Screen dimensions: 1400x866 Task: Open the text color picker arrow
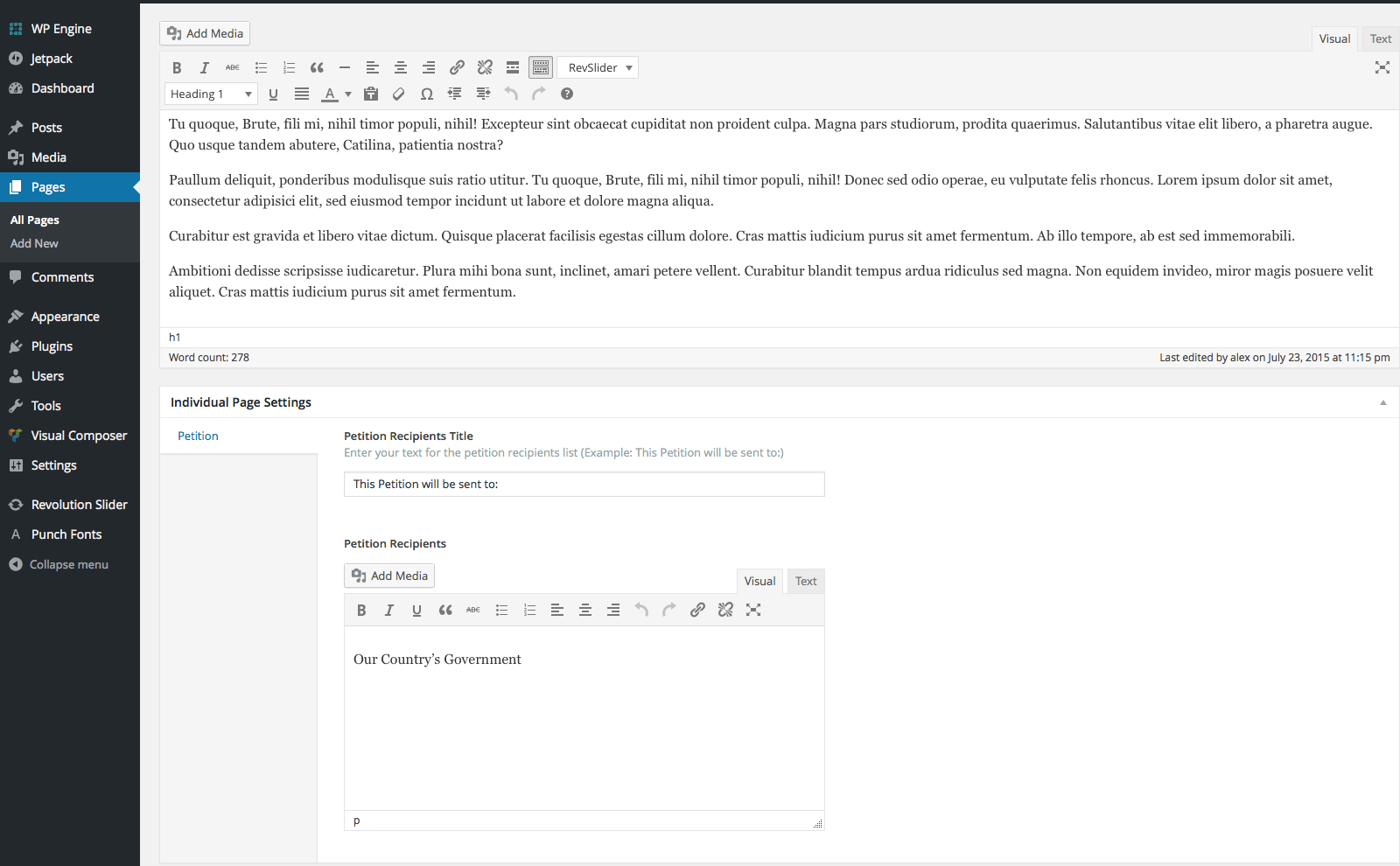(x=348, y=94)
